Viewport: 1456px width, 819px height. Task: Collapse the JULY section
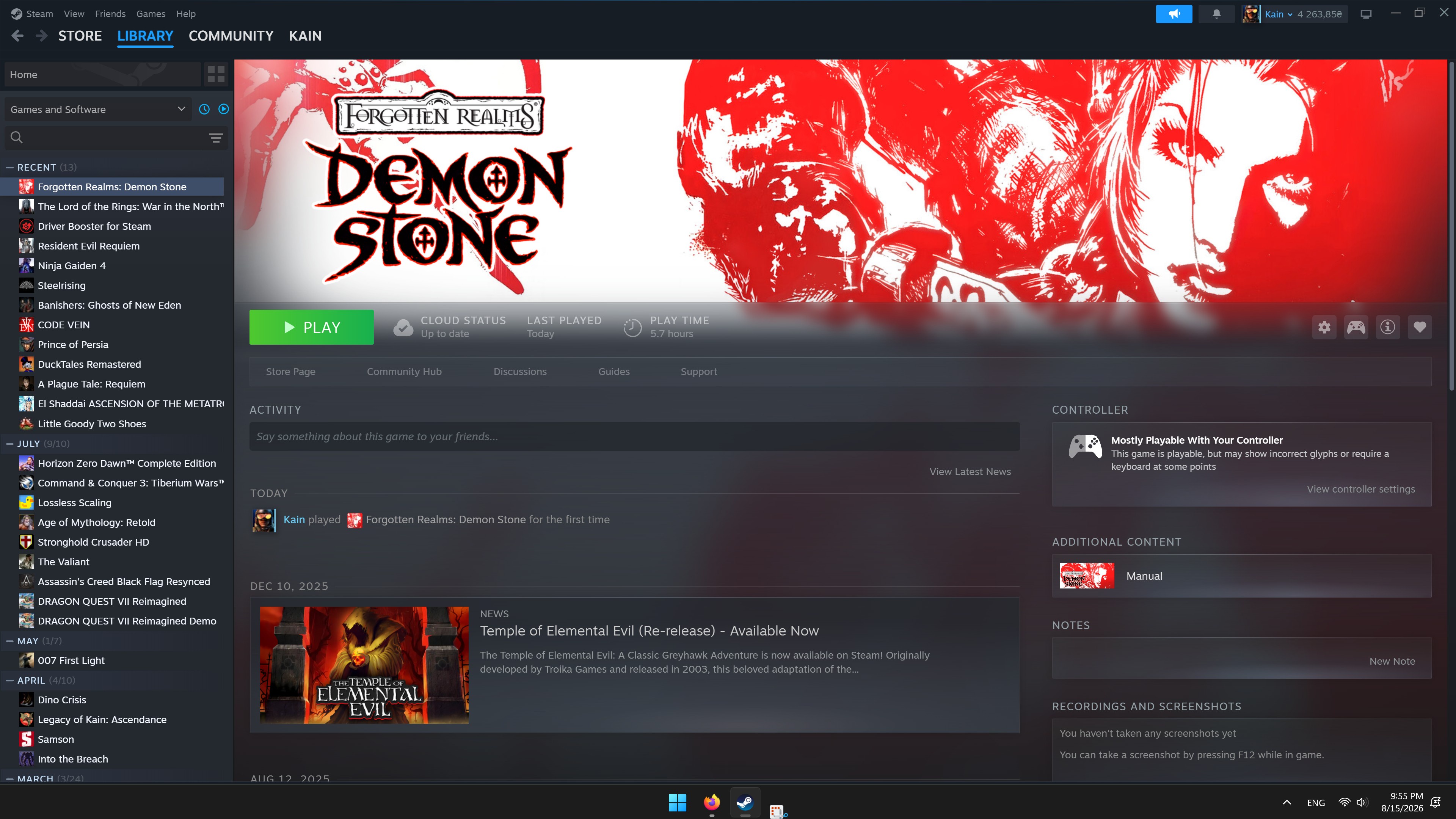click(x=9, y=444)
